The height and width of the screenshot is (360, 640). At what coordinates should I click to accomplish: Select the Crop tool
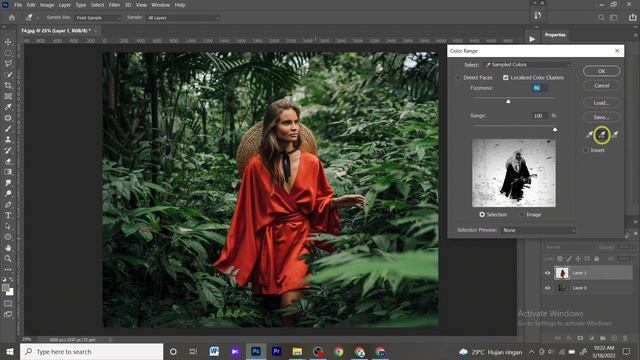click(8, 85)
